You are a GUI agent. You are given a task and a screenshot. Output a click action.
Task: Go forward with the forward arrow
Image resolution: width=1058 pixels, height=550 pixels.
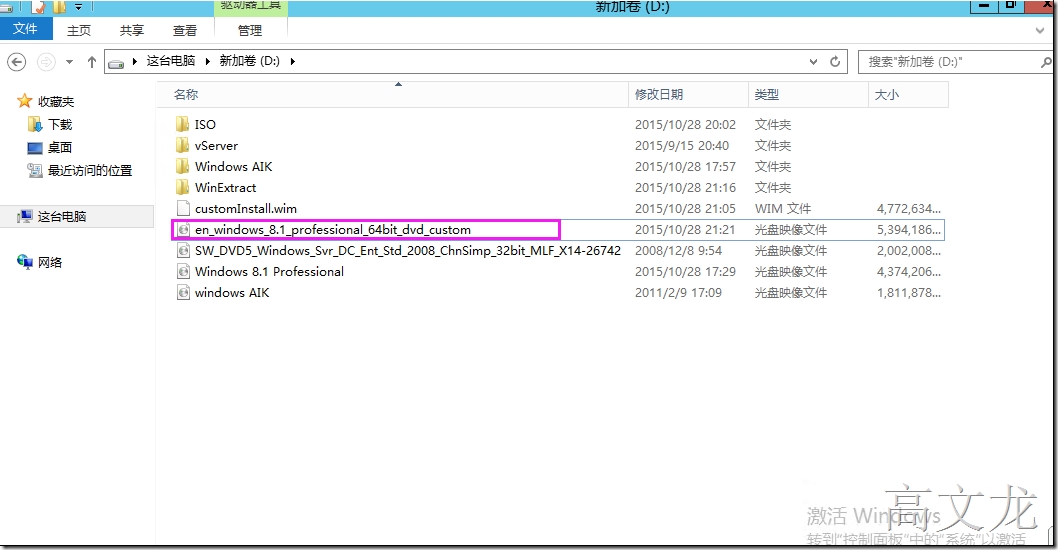click(x=46, y=62)
